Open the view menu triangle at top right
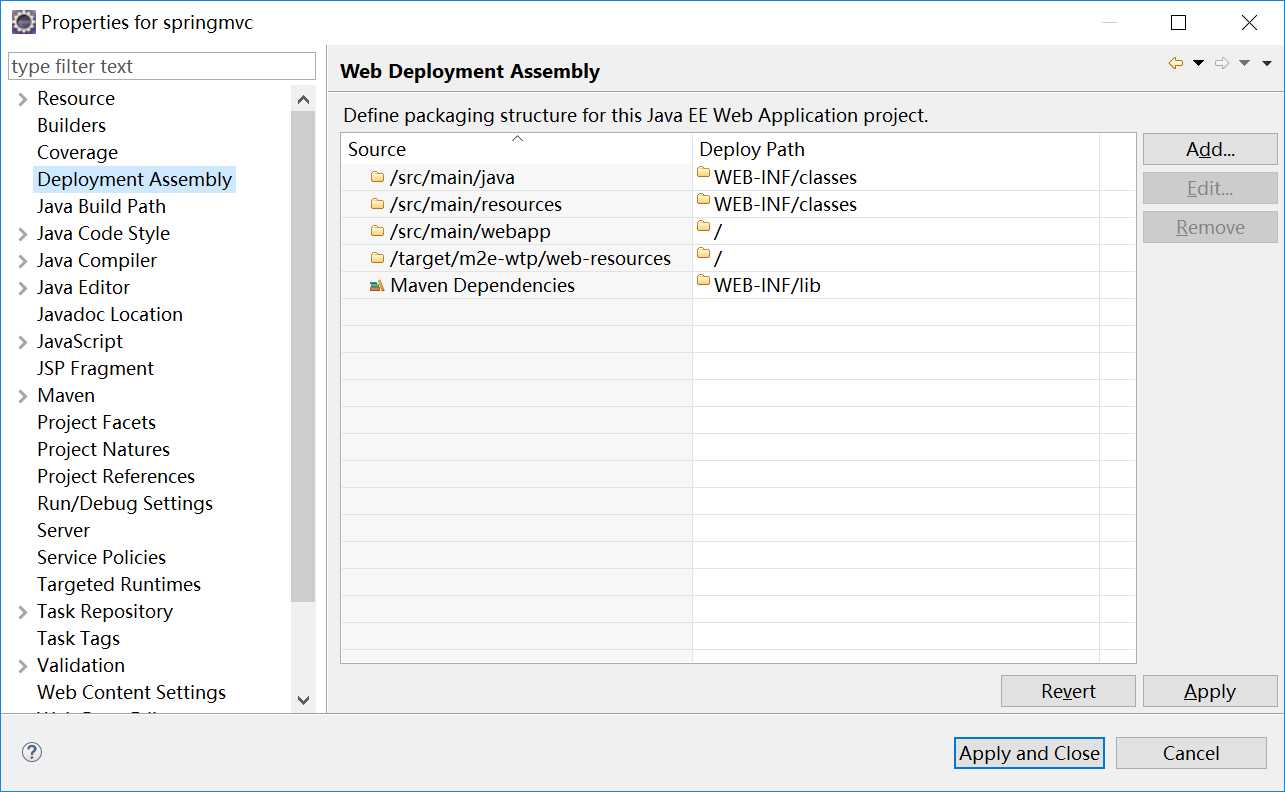This screenshot has width=1285, height=792. (x=1266, y=63)
